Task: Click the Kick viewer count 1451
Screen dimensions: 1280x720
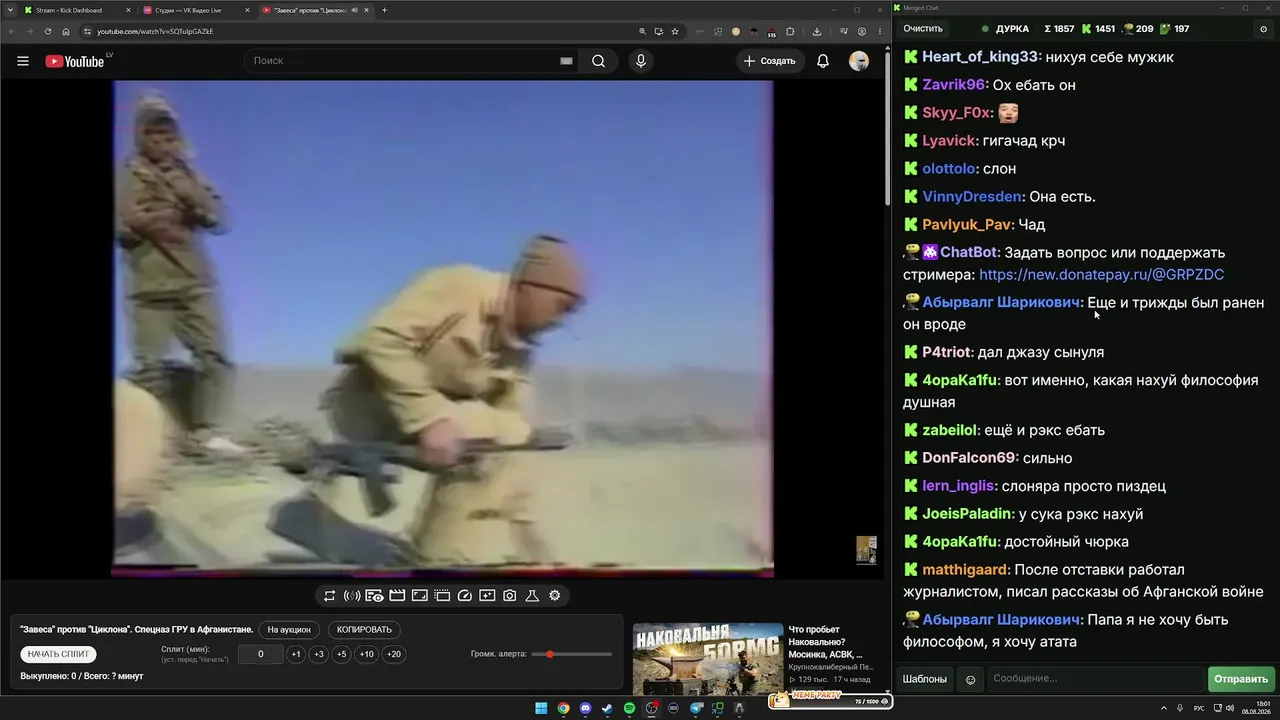Action: 1097,29
